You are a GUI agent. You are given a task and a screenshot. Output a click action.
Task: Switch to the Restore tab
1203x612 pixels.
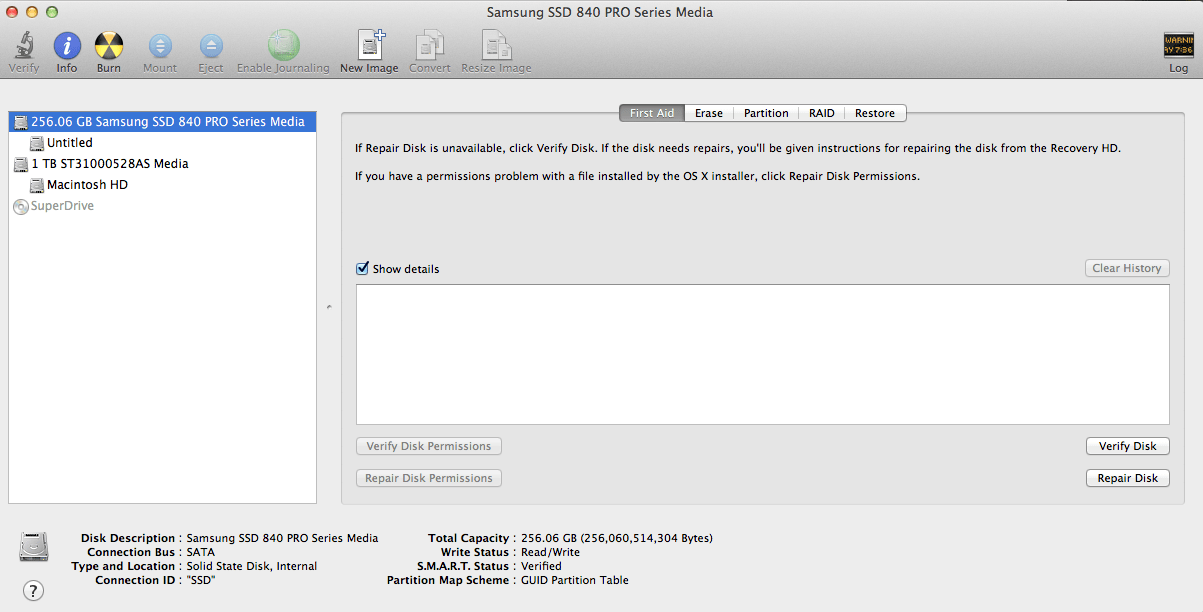[875, 113]
